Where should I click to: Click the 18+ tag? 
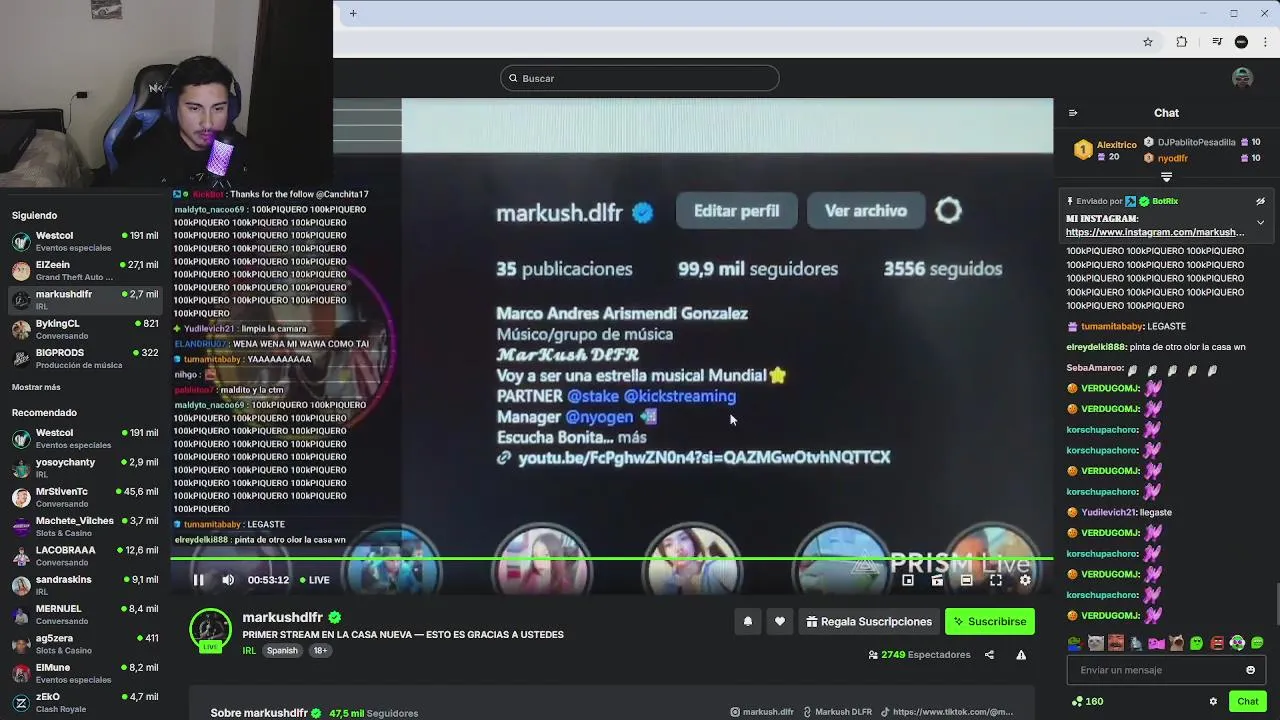click(320, 650)
